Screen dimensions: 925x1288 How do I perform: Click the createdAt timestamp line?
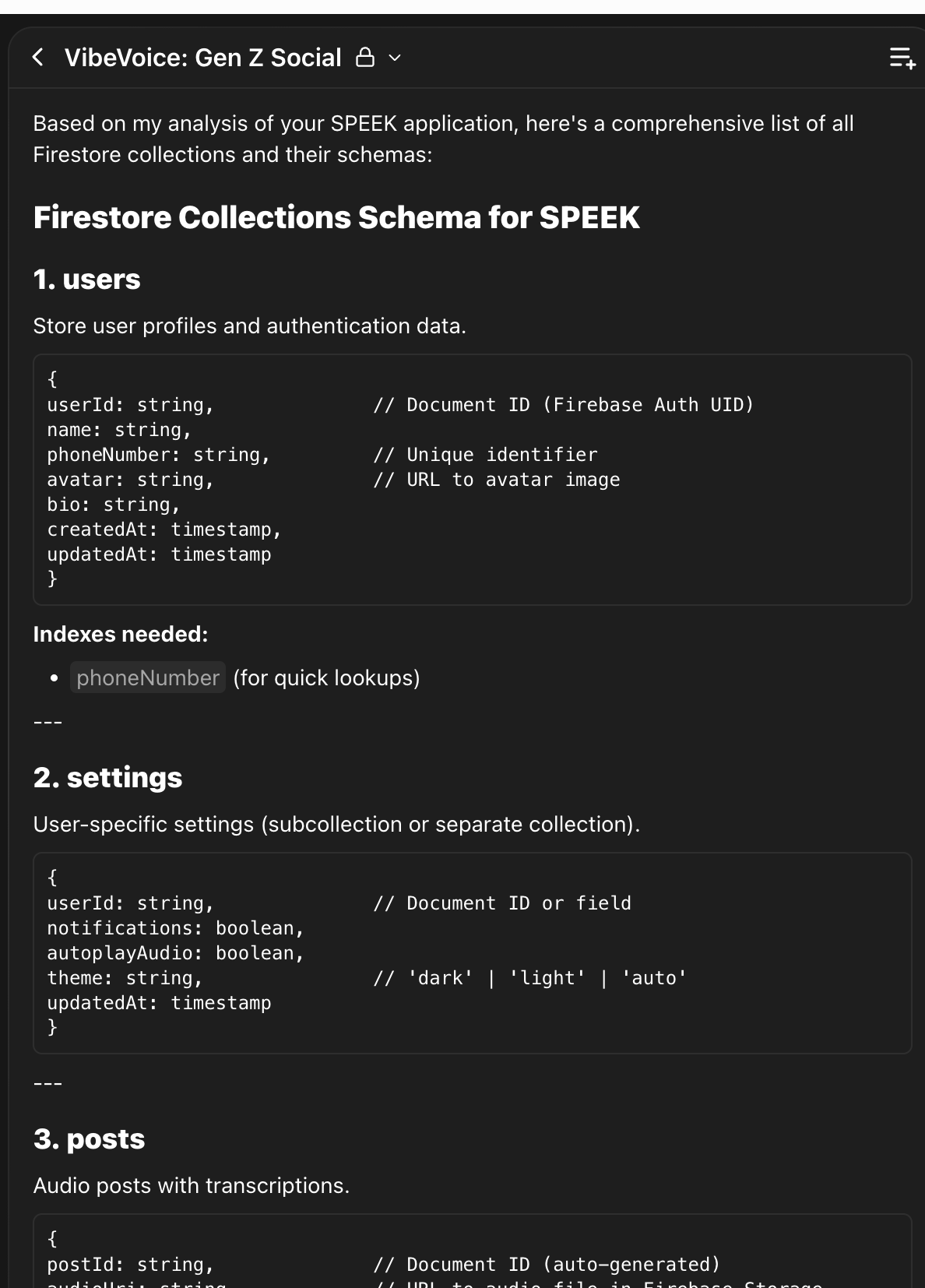click(164, 529)
